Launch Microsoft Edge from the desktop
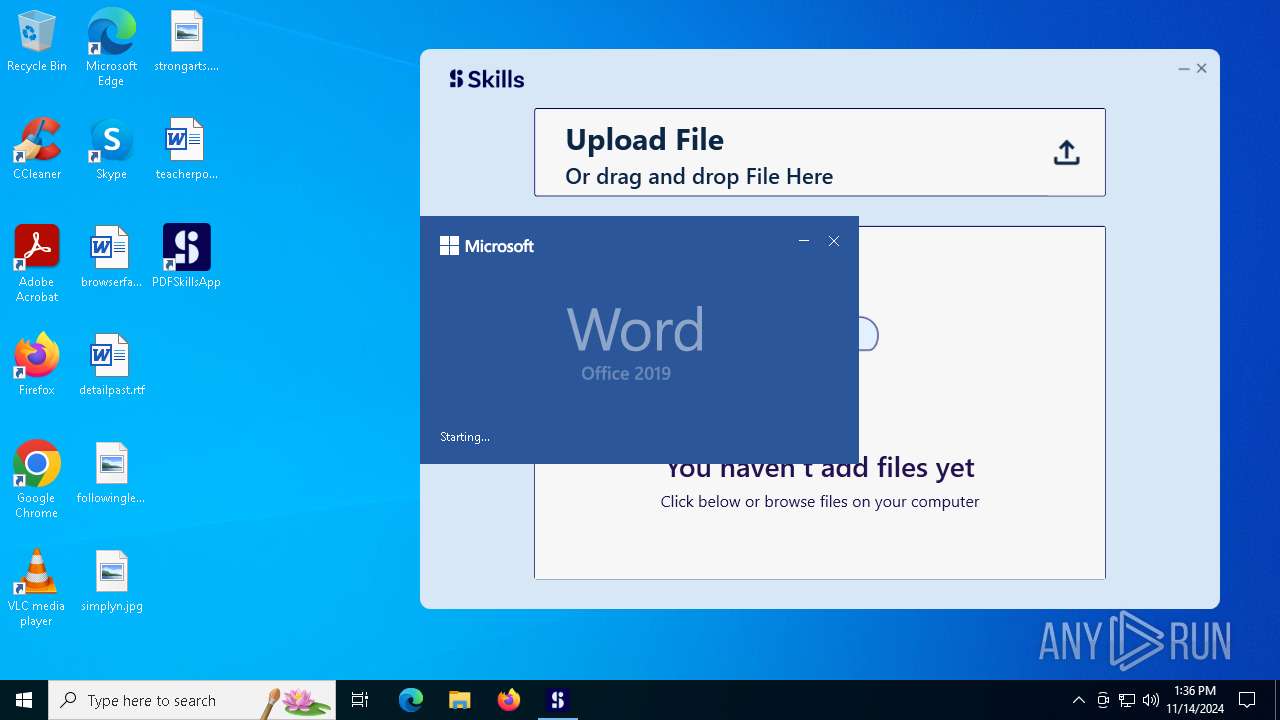 tap(111, 47)
